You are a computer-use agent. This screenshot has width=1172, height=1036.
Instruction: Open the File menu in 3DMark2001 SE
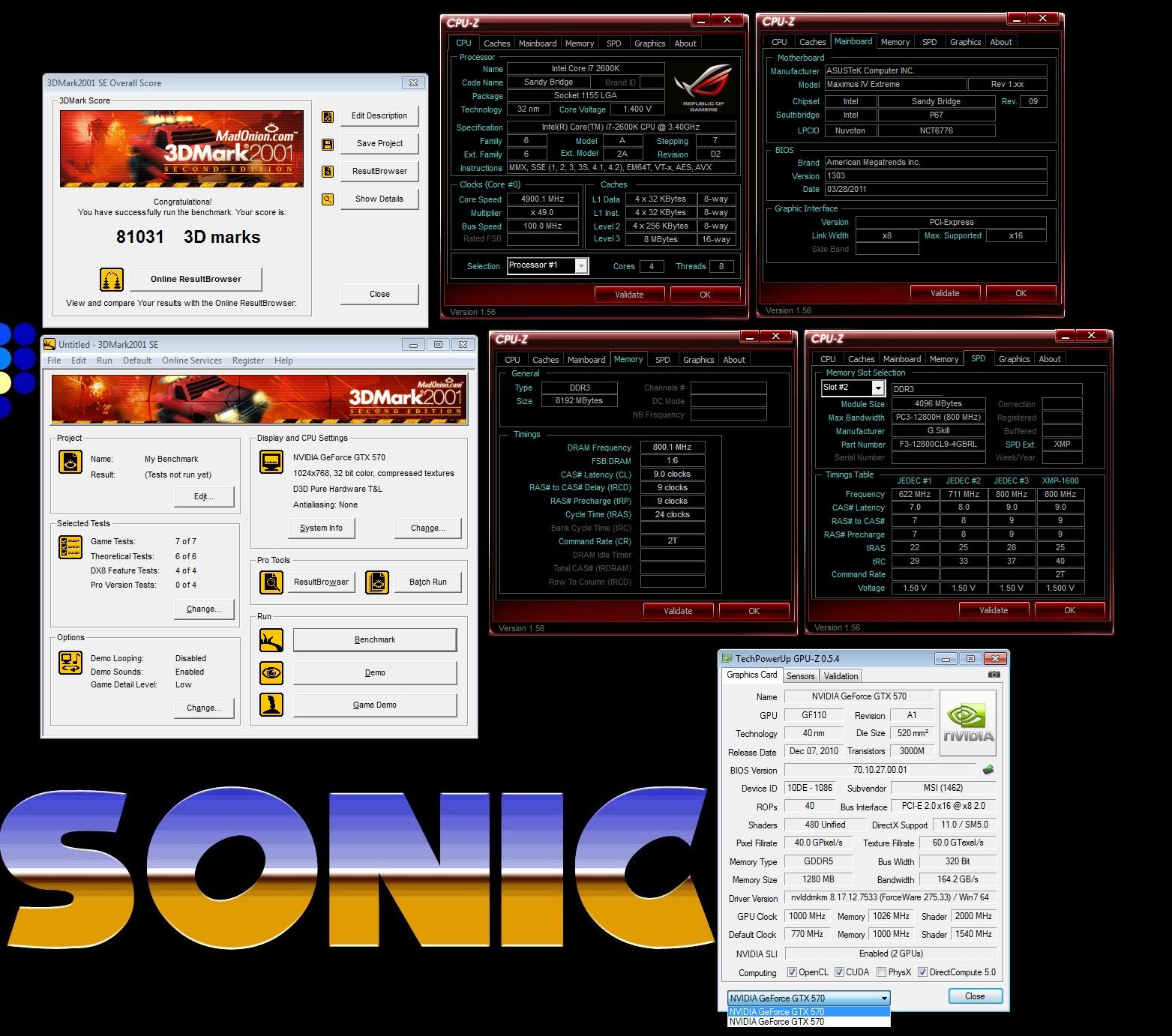click(55, 361)
